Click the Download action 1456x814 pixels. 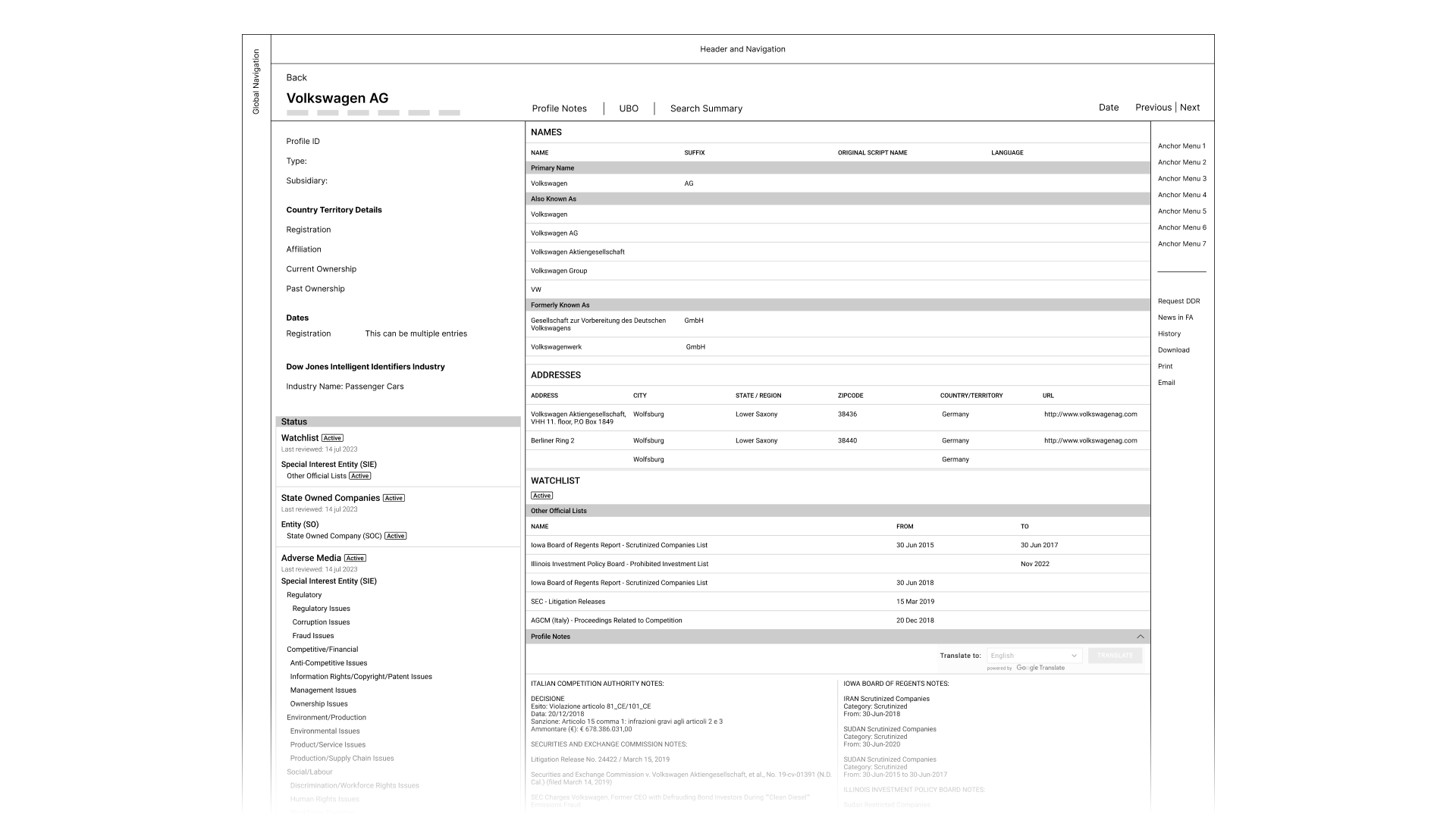(x=1173, y=350)
